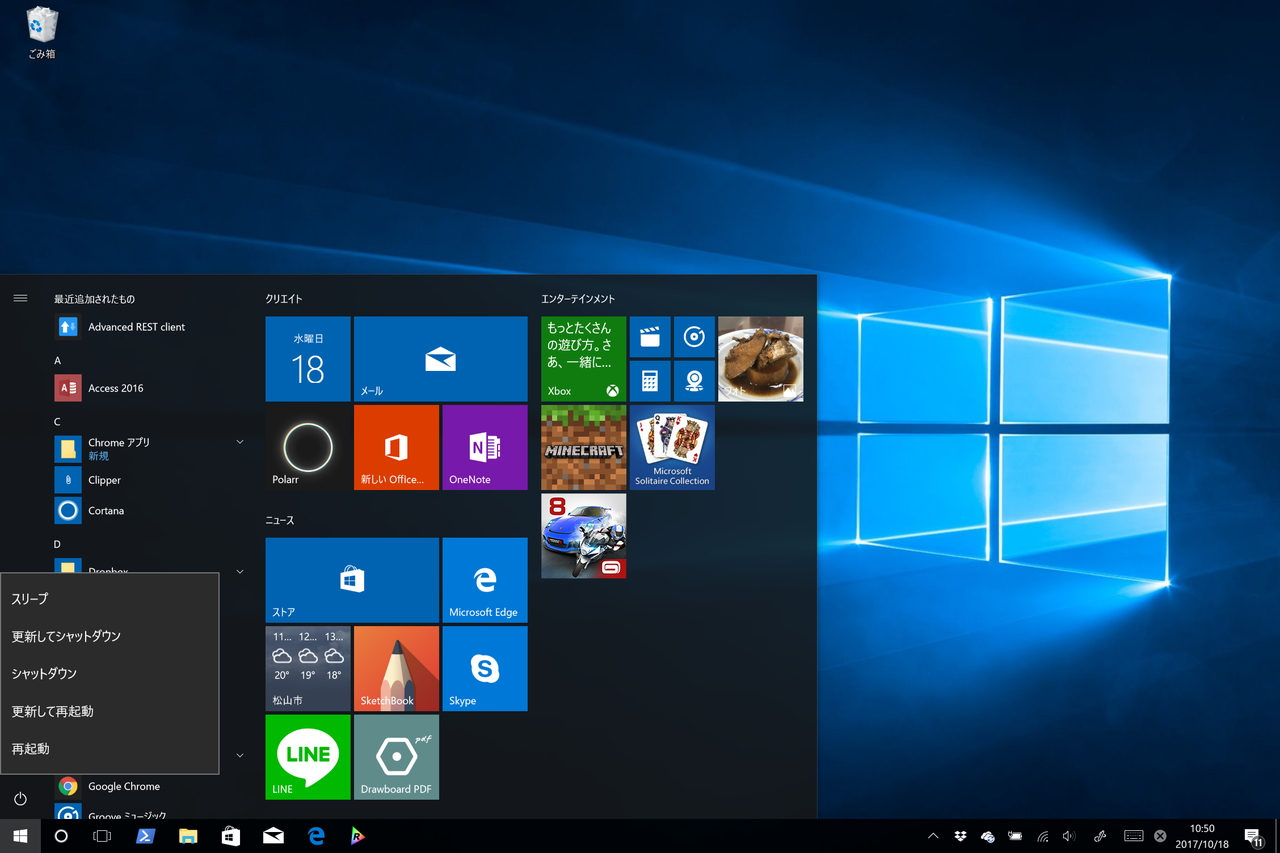1280x853 pixels.
Task: Open File Explorer from the taskbar
Action: click(188, 836)
